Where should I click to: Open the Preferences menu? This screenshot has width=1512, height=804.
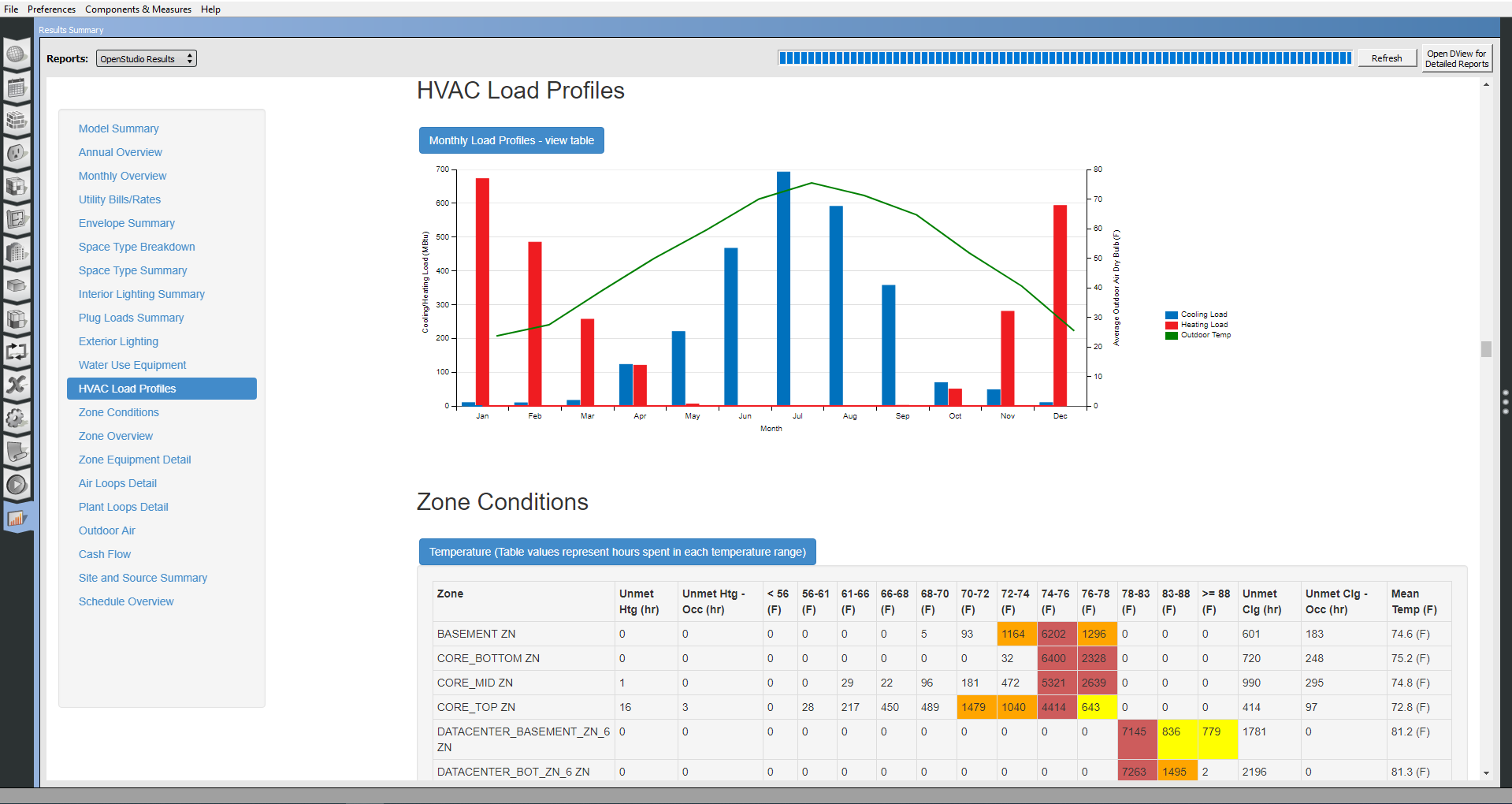(52, 9)
